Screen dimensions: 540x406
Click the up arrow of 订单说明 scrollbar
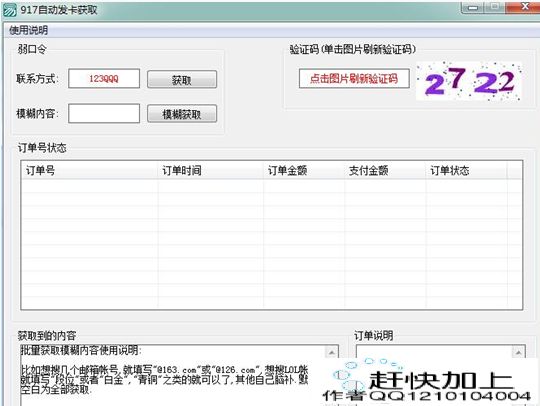click(x=518, y=353)
